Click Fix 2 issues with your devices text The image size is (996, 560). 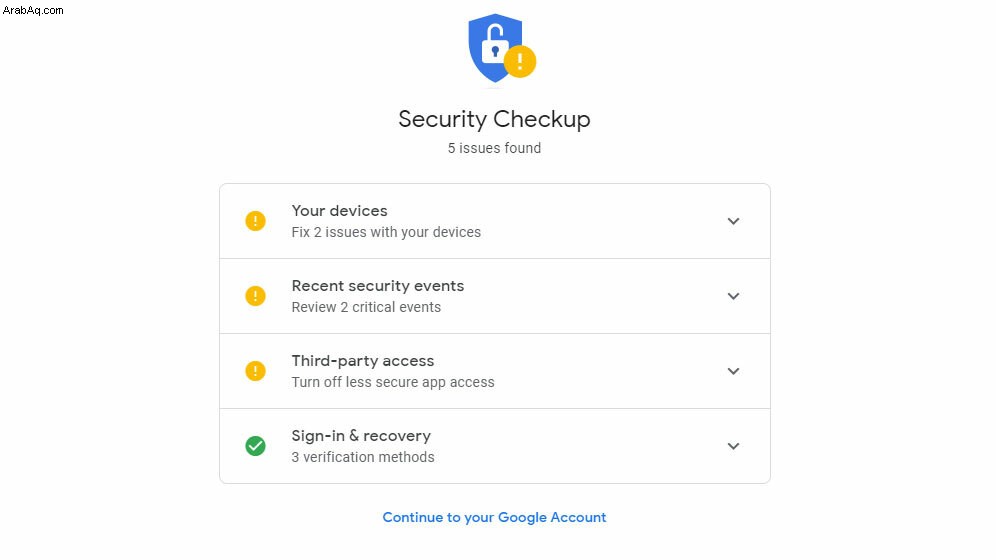click(386, 232)
